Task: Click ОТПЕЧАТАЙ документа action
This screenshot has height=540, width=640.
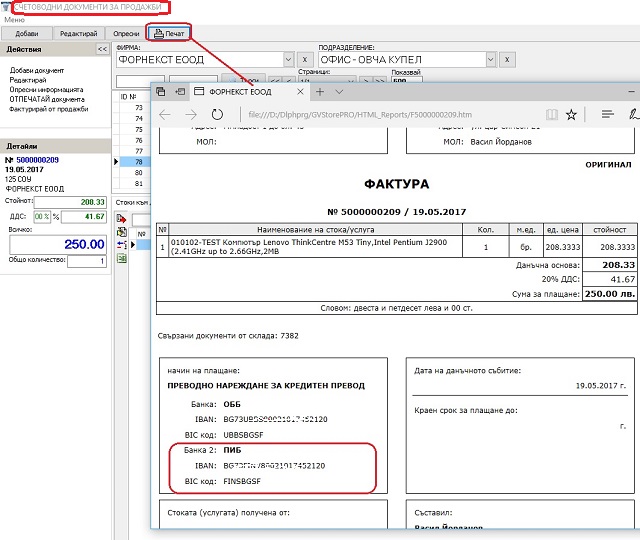Action: [47, 99]
